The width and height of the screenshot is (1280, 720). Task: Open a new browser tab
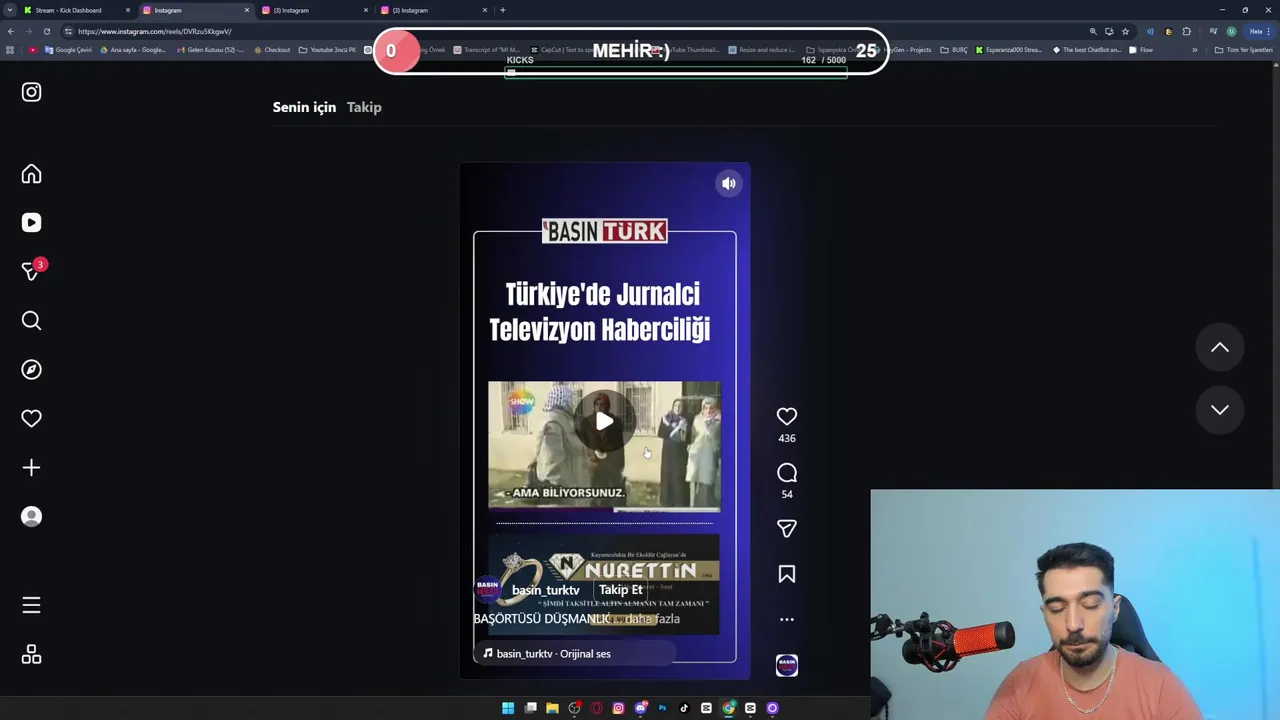click(x=502, y=10)
